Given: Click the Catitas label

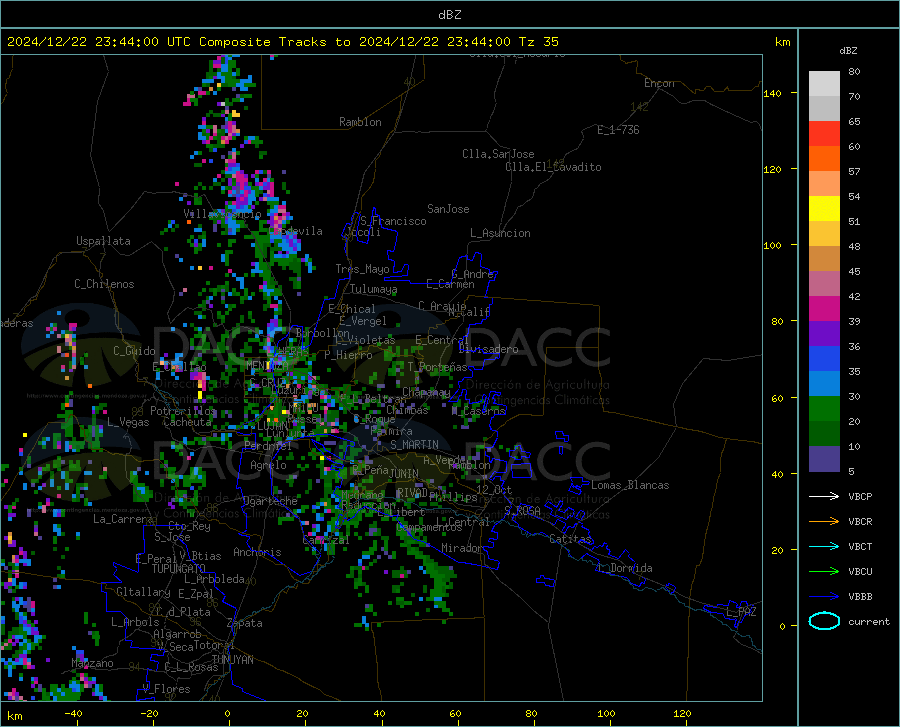Looking at the screenshot, I should tap(570, 539).
